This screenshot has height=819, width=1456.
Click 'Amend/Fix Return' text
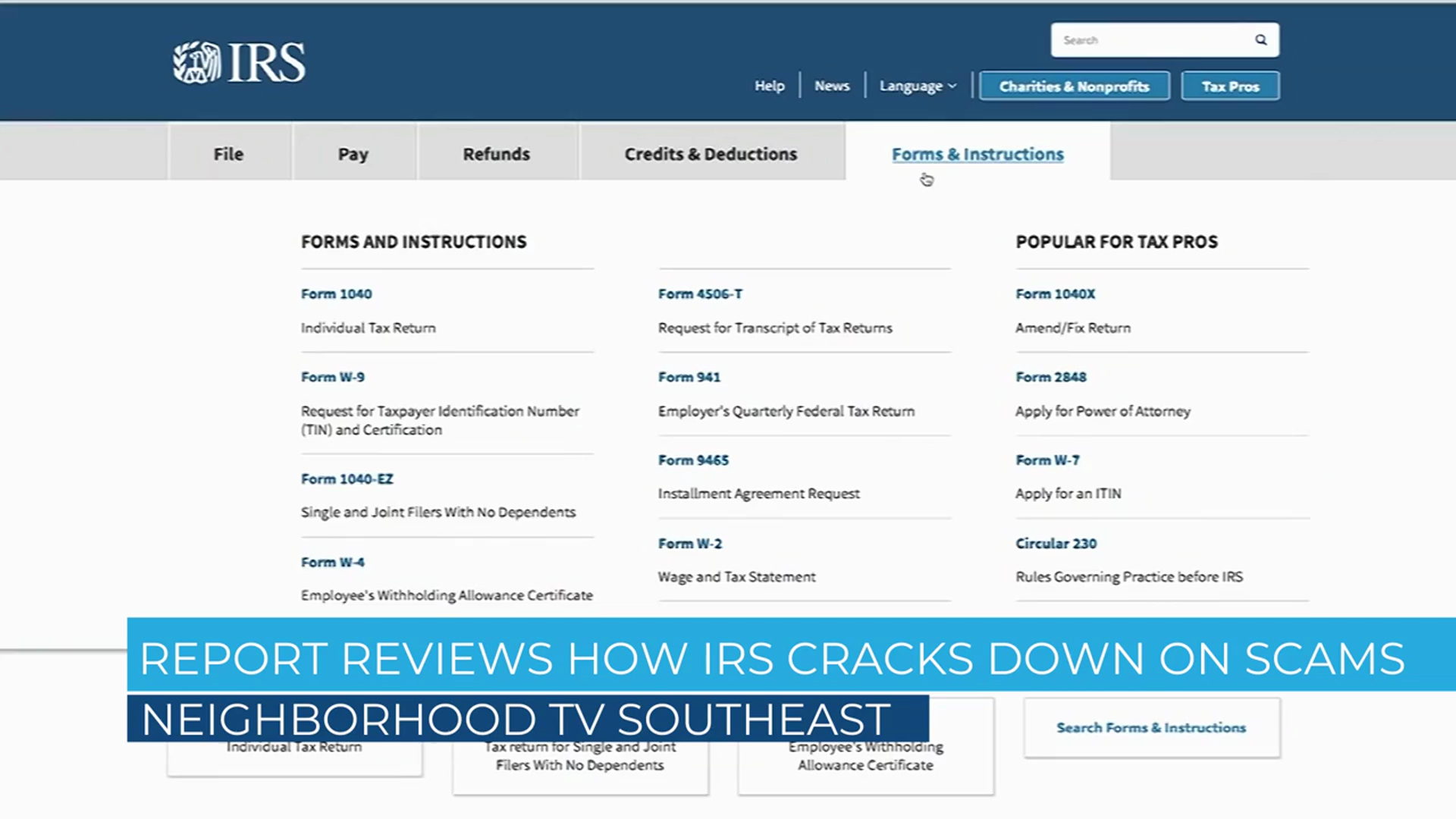(1073, 328)
